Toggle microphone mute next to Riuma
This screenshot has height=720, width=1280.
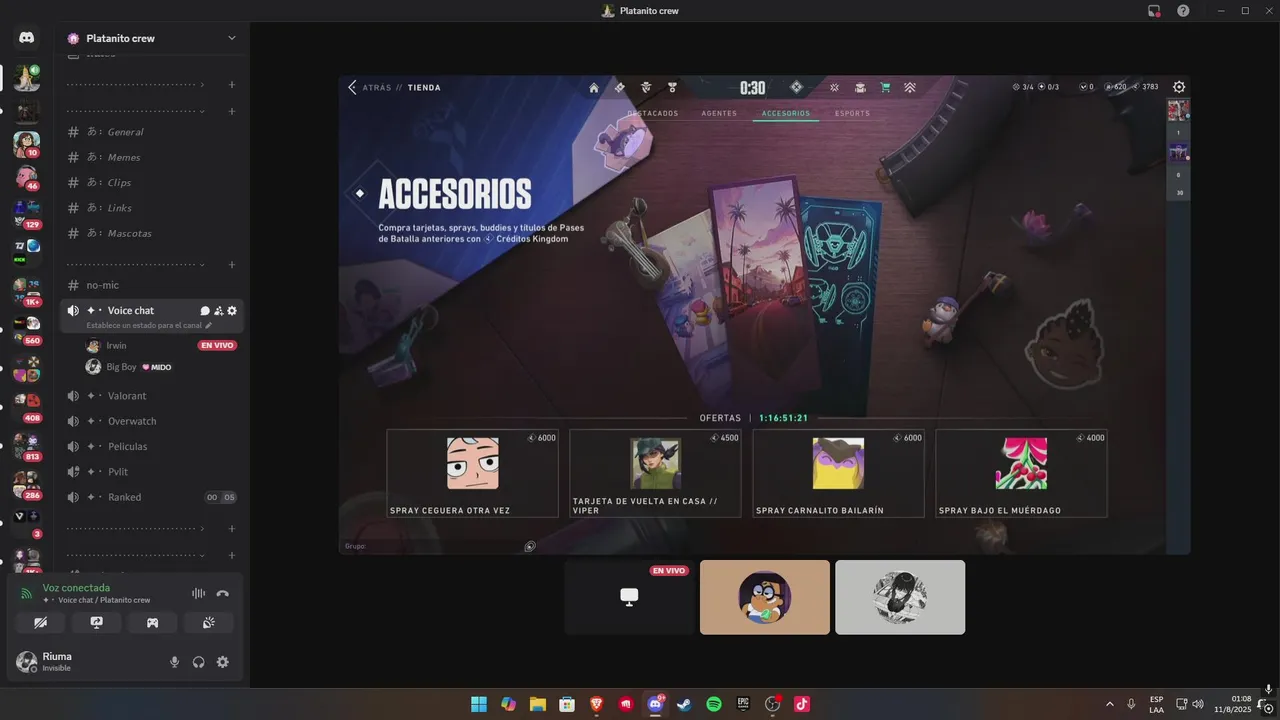pyautogui.click(x=175, y=662)
